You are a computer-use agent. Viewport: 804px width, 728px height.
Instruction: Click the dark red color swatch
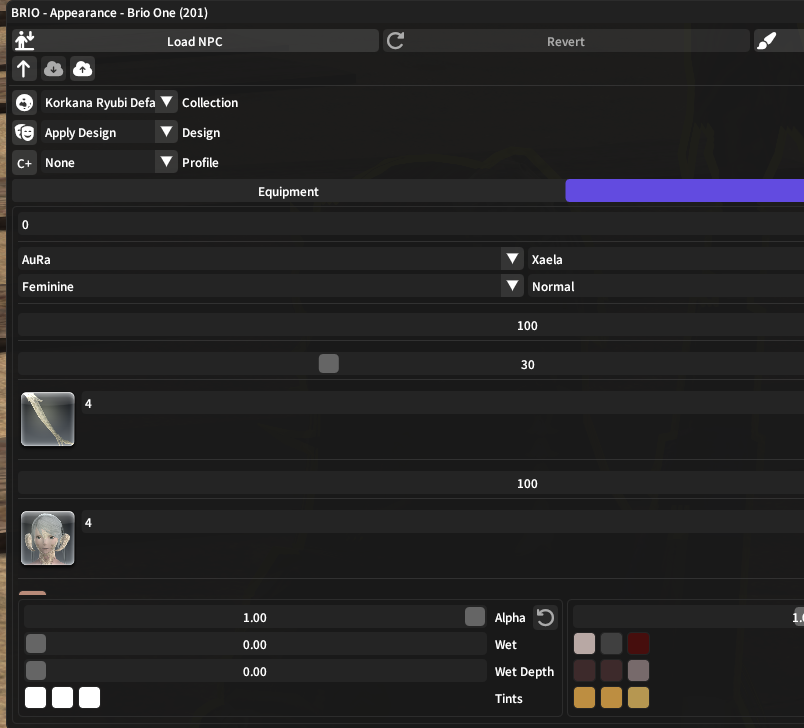(638, 643)
